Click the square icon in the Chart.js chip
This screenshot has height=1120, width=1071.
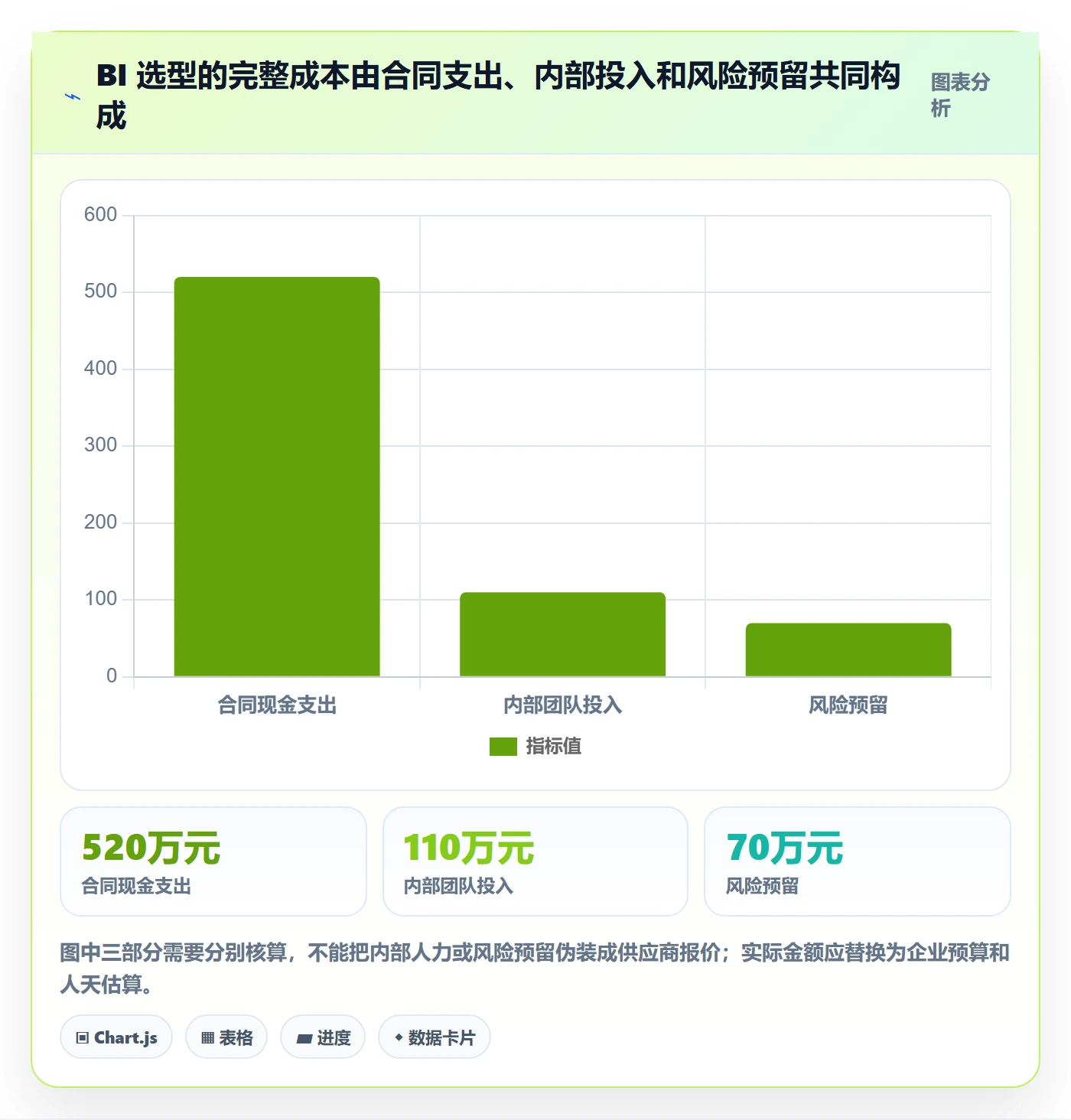83,1038
